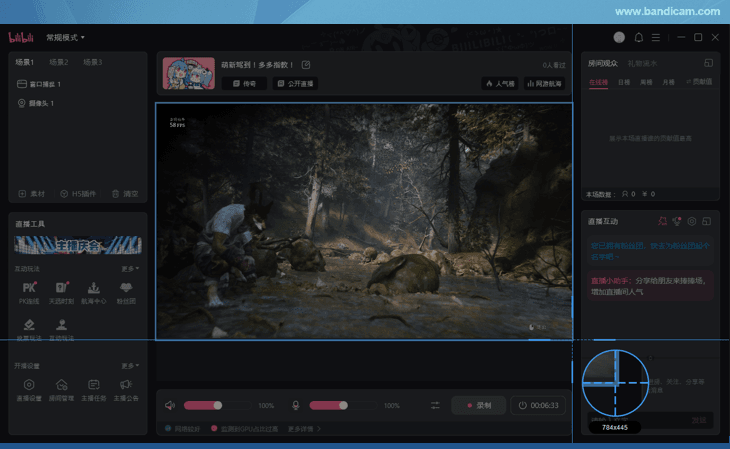Open 房间管理 room management icon
This screenshot has width=730, height=449.
[x=62, y=387]
